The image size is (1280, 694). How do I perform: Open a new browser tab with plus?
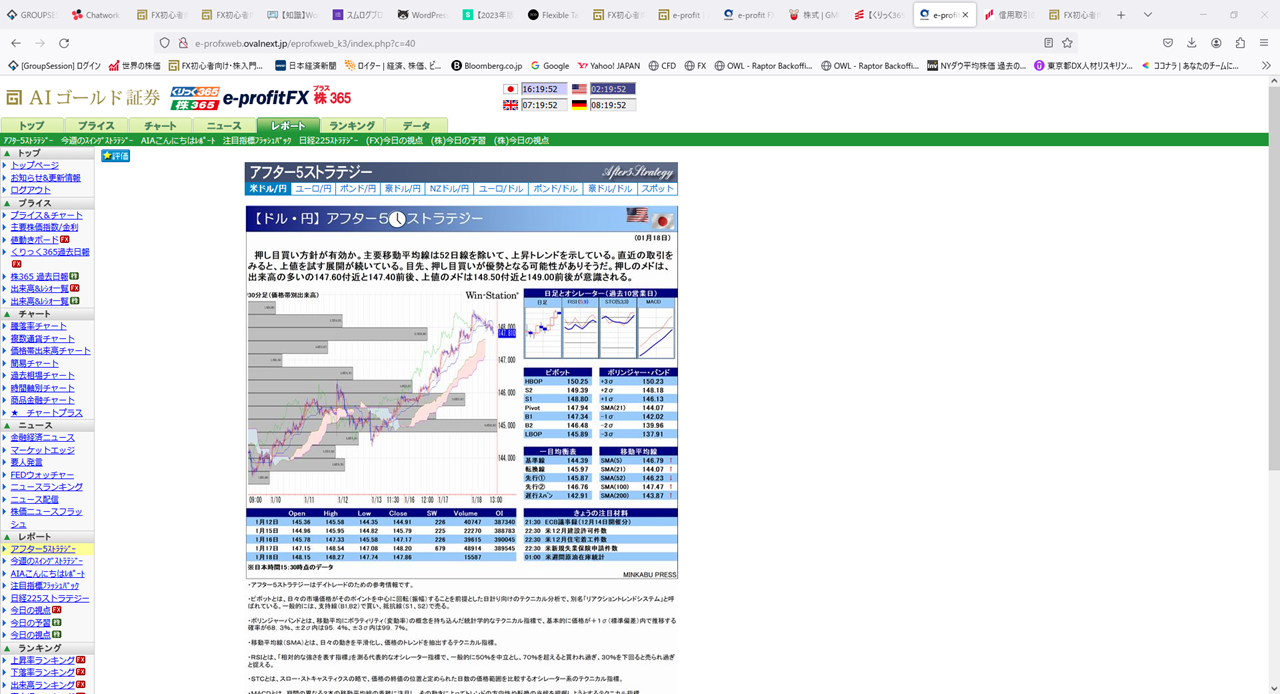tap(1121, 15)
